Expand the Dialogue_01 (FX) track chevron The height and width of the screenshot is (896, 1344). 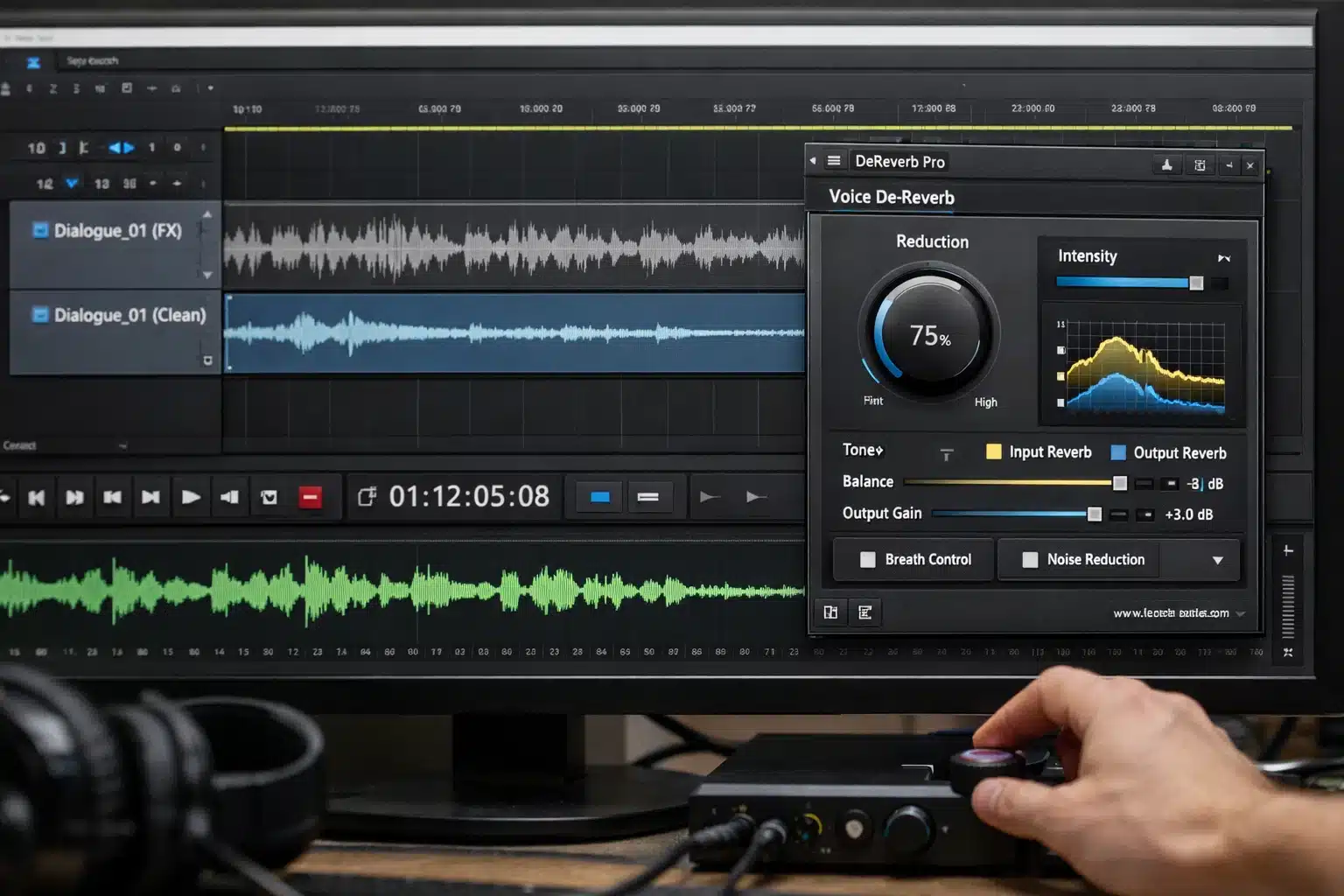click(208, 275)
